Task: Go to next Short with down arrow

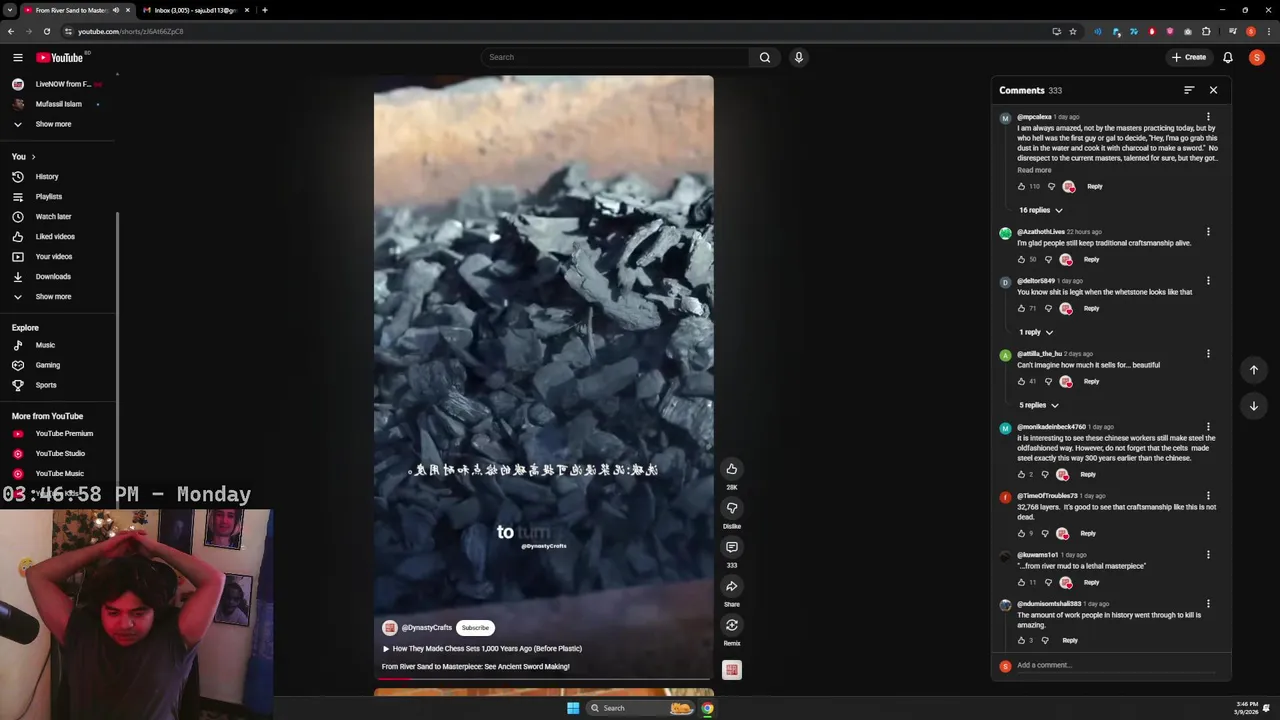Action: point(1253,406)
